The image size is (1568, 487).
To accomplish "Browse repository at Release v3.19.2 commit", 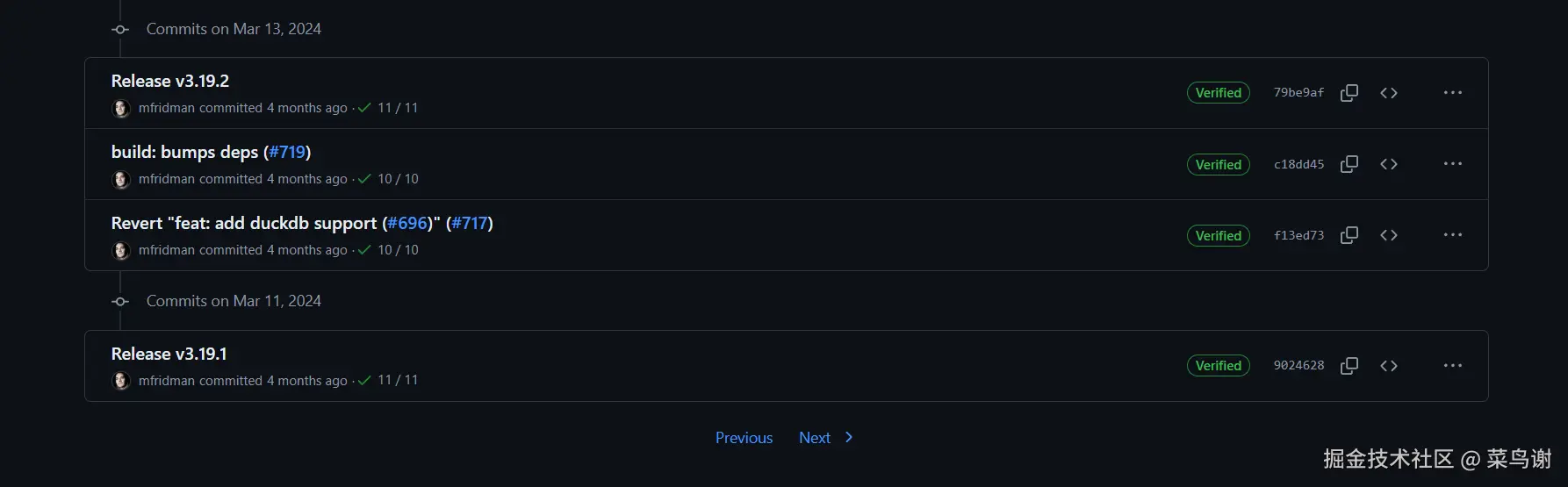I will click(1388, 93).
